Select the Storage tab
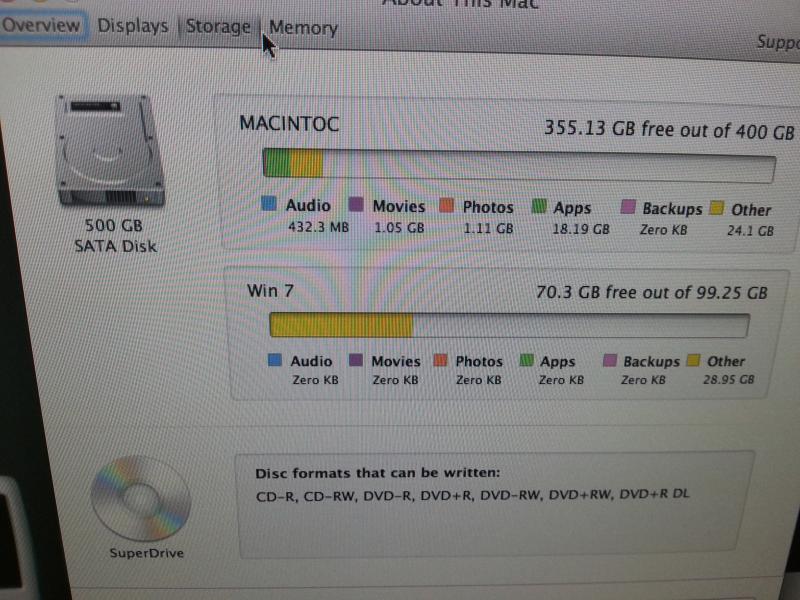This screenshot has width=800, height=600. [x=217, y=27]
